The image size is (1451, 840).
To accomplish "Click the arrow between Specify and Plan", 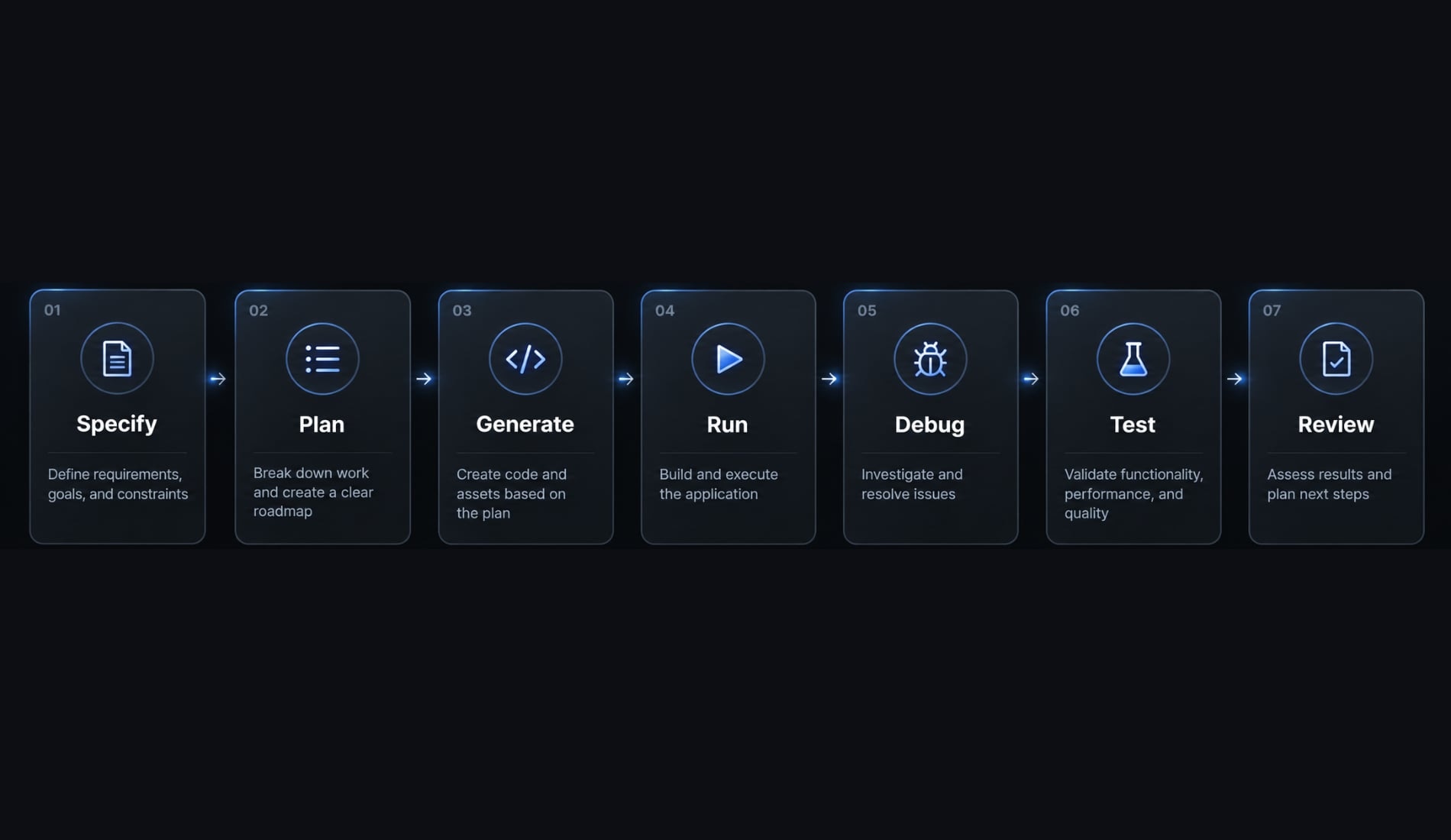I will [x=218, y=379].
